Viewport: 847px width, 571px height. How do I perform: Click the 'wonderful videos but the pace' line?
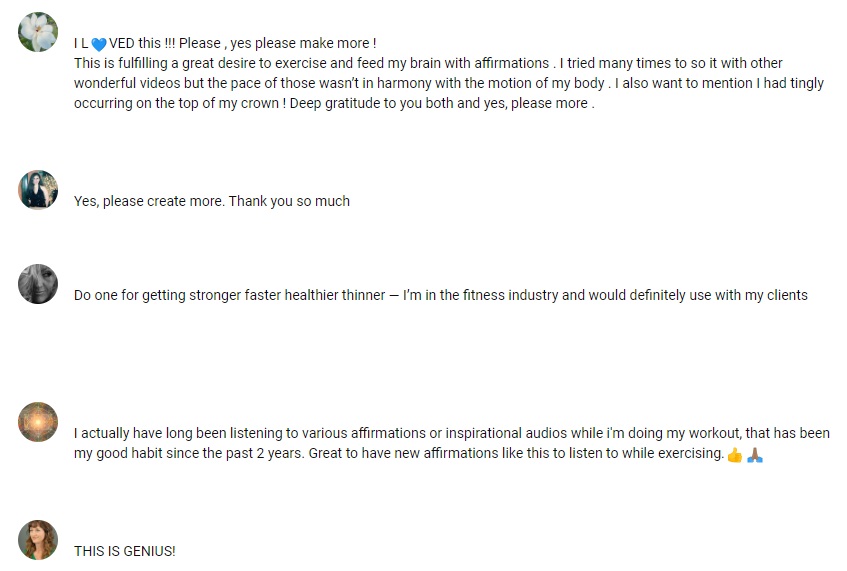click(449, 83)
